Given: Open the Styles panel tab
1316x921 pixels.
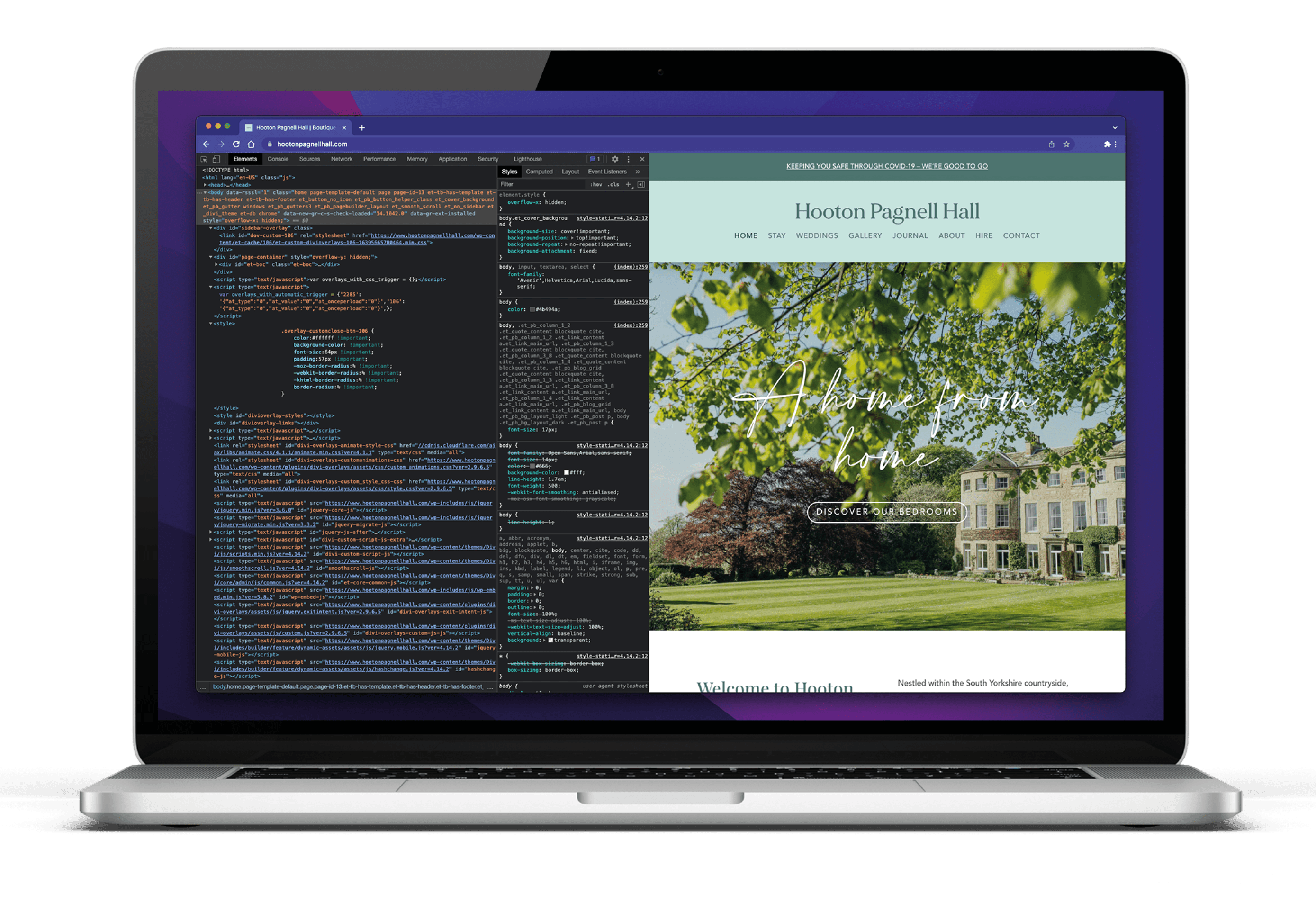Looking at the screenshot, I should point(510,172).
